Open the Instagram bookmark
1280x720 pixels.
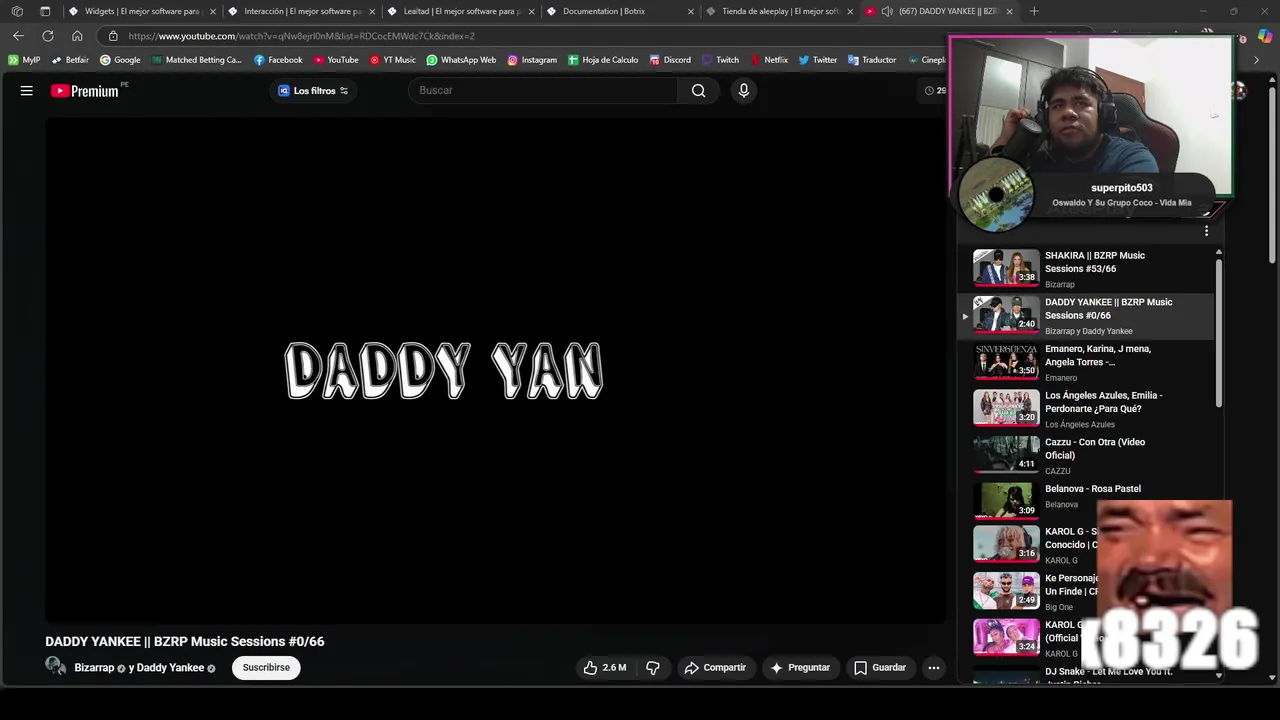click(x=532, y=60)
